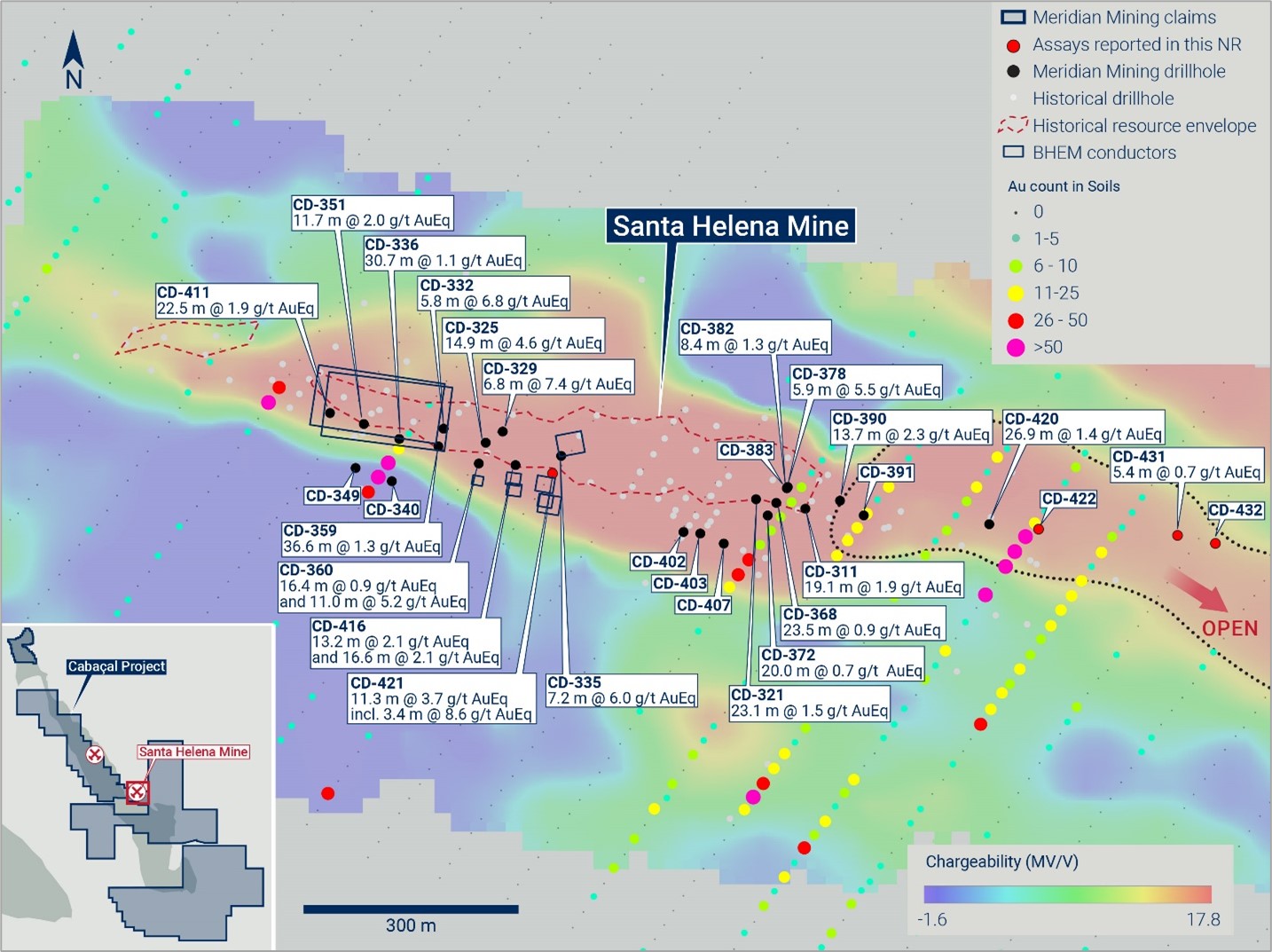Click the Historical resource envelope legend symbol
This screenshot has height=952, width=1272.
pyautogui.click(x=1013, y=125)
